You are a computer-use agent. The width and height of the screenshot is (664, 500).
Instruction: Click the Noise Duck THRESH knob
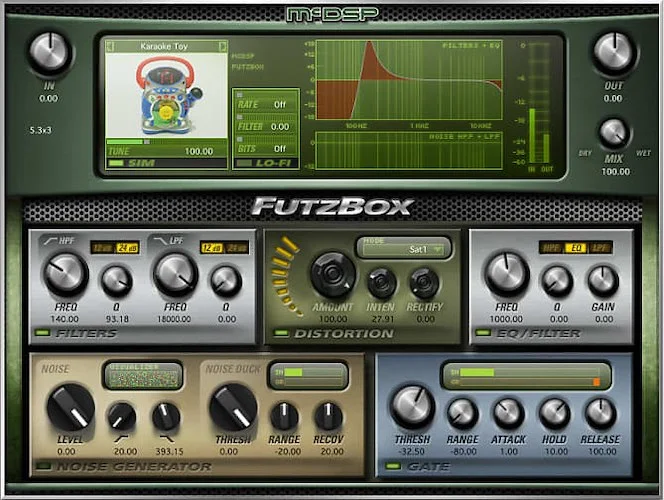[x=232, y=407]
